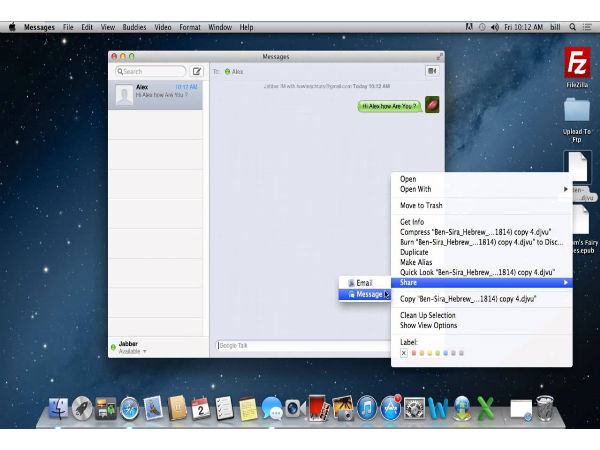Apply the purple label color
This screenshot has width=600, height=450.
(453, 353)
